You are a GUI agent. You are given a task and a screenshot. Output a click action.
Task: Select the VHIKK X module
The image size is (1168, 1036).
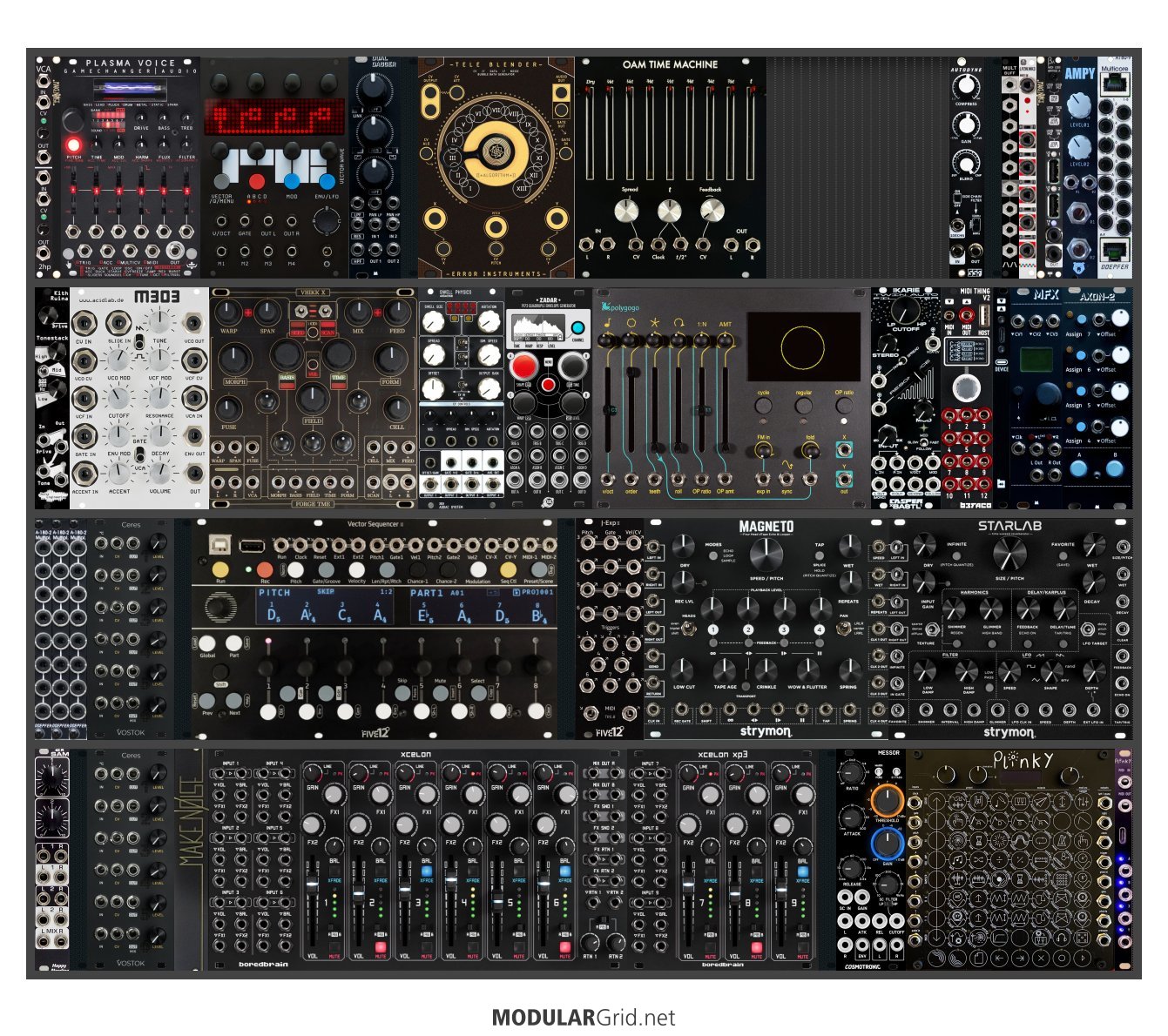point(314,398)
